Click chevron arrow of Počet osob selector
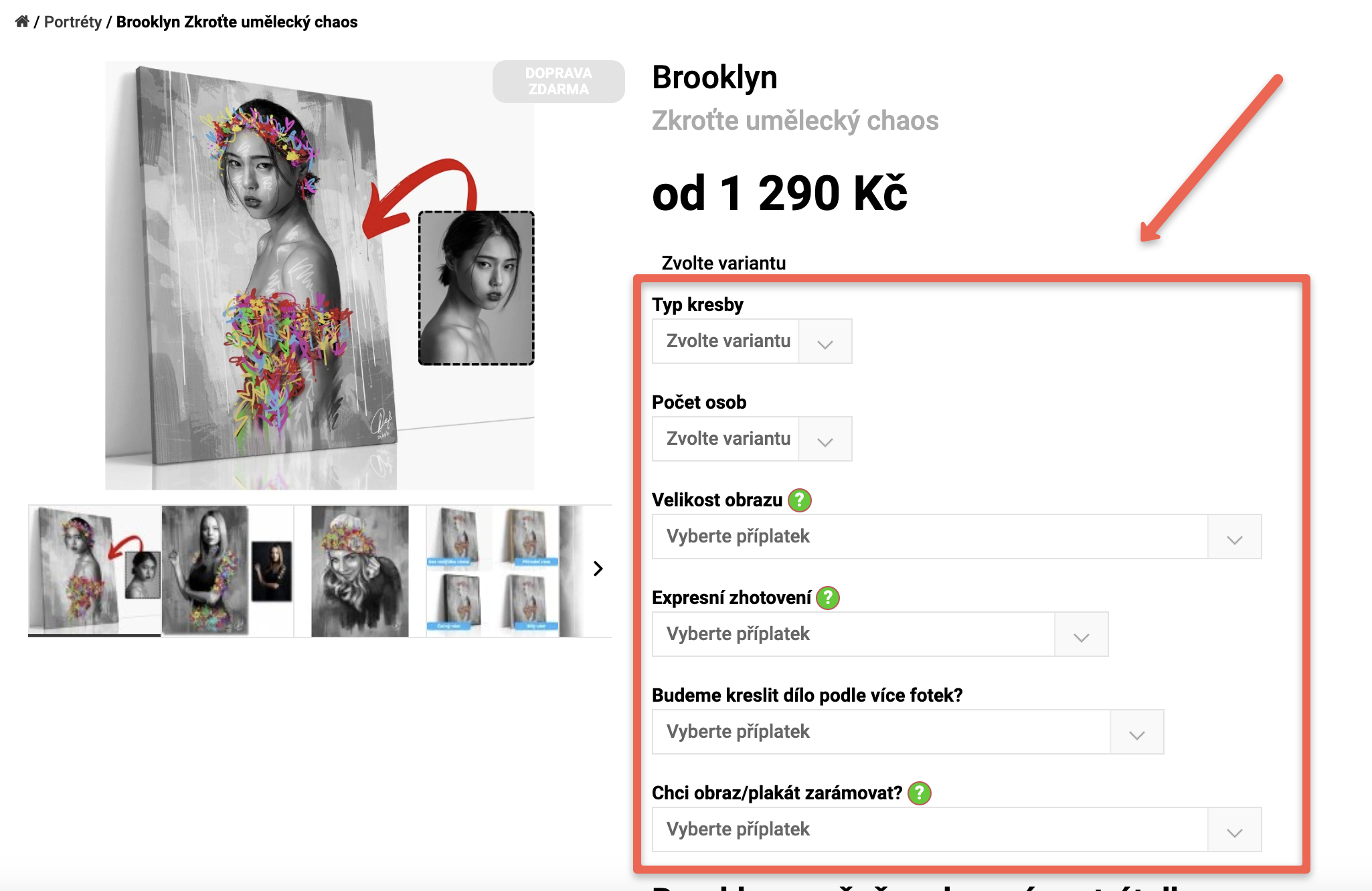1372x891 pixels. 825,439
